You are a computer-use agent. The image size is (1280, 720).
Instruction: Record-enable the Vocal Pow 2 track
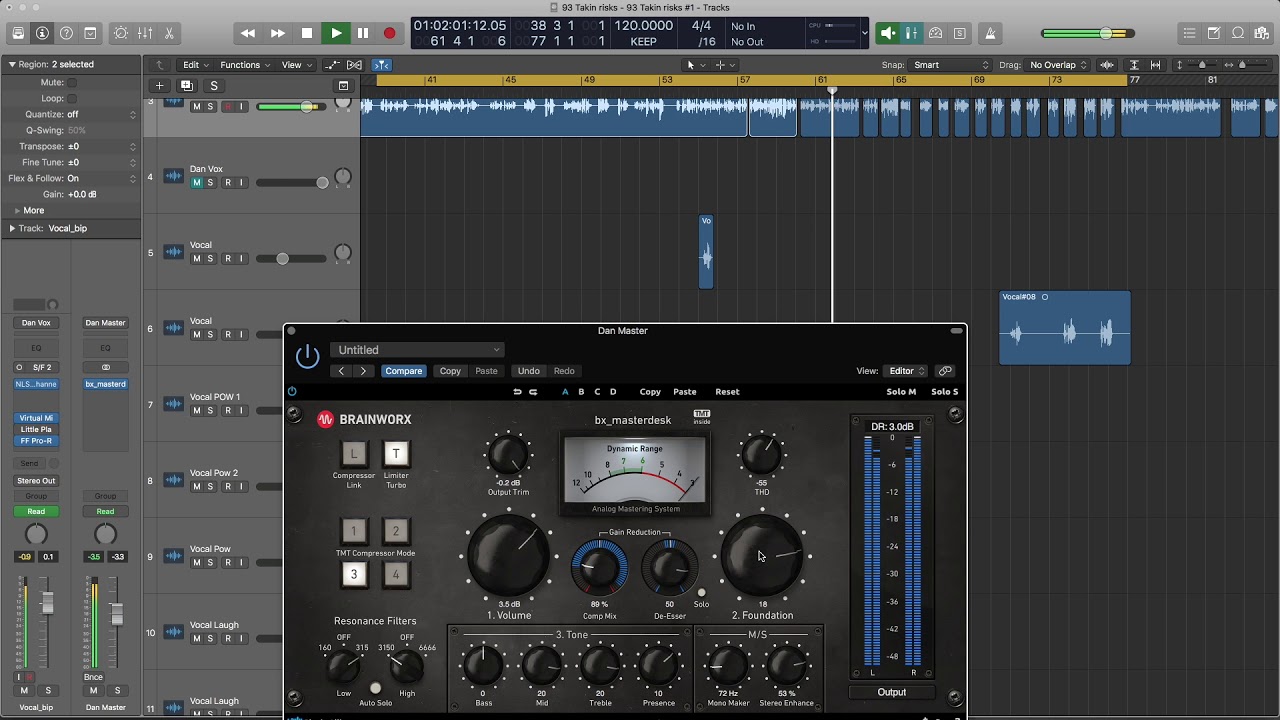coord(227,487)
